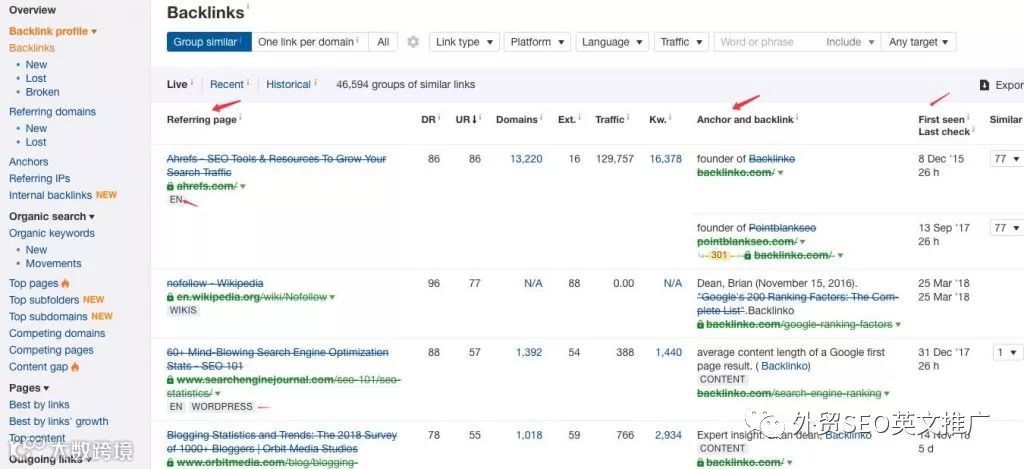Click the lock icon beside ahrefs.com
The height and width of the screenshot is (469, 1024).
coord(170,186)
